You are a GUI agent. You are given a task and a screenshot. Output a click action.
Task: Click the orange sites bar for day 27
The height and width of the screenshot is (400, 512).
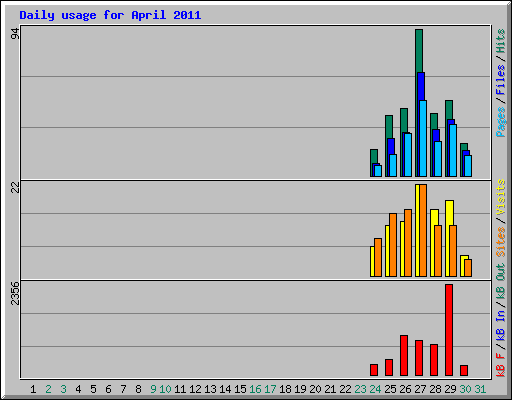point(423,230)
